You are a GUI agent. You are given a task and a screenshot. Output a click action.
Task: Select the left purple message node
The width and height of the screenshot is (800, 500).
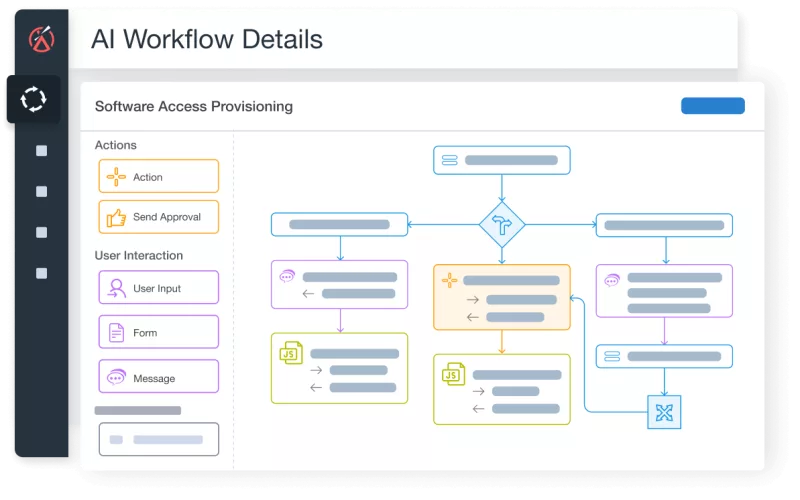(339, 285)
